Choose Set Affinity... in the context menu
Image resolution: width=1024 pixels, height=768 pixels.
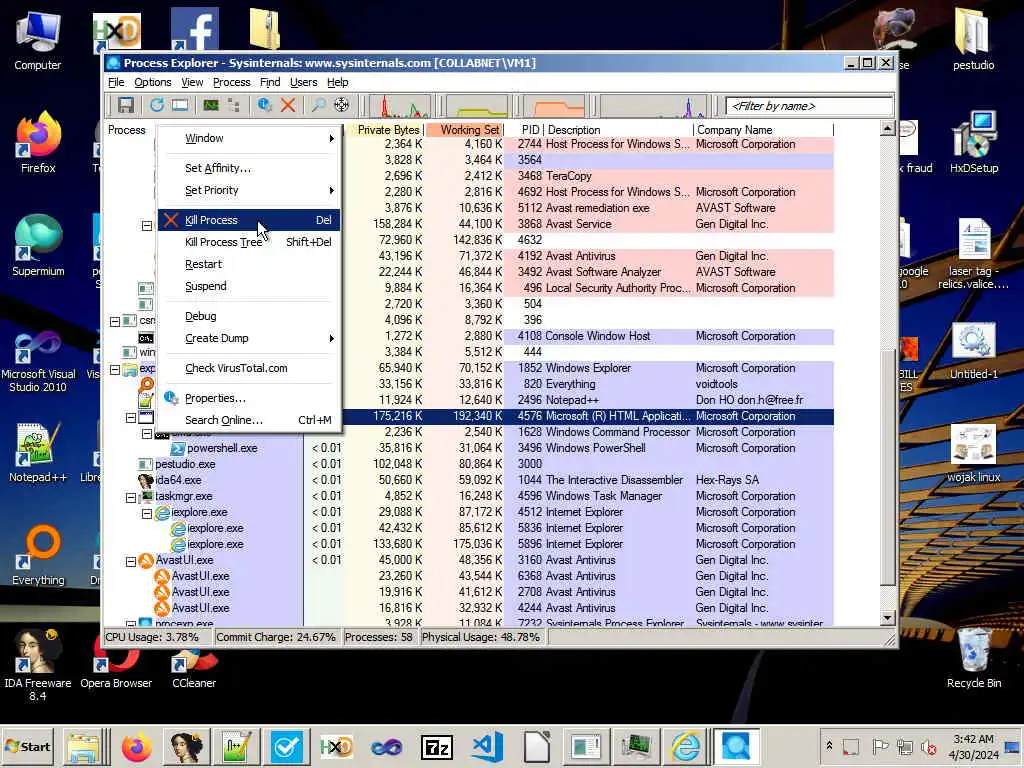(x=249, y=168)
